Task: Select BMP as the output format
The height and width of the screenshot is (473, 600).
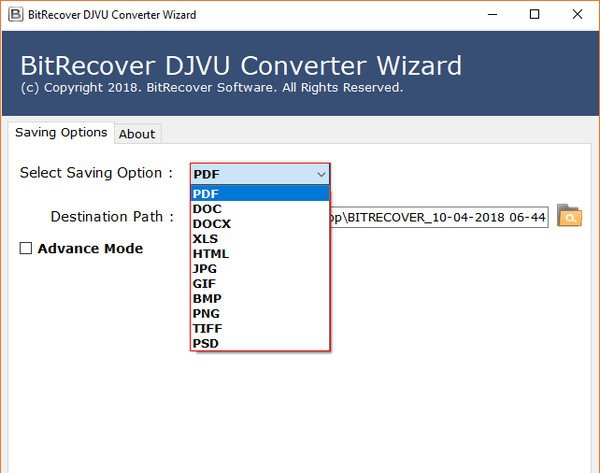Action: [x=260, y=298]
